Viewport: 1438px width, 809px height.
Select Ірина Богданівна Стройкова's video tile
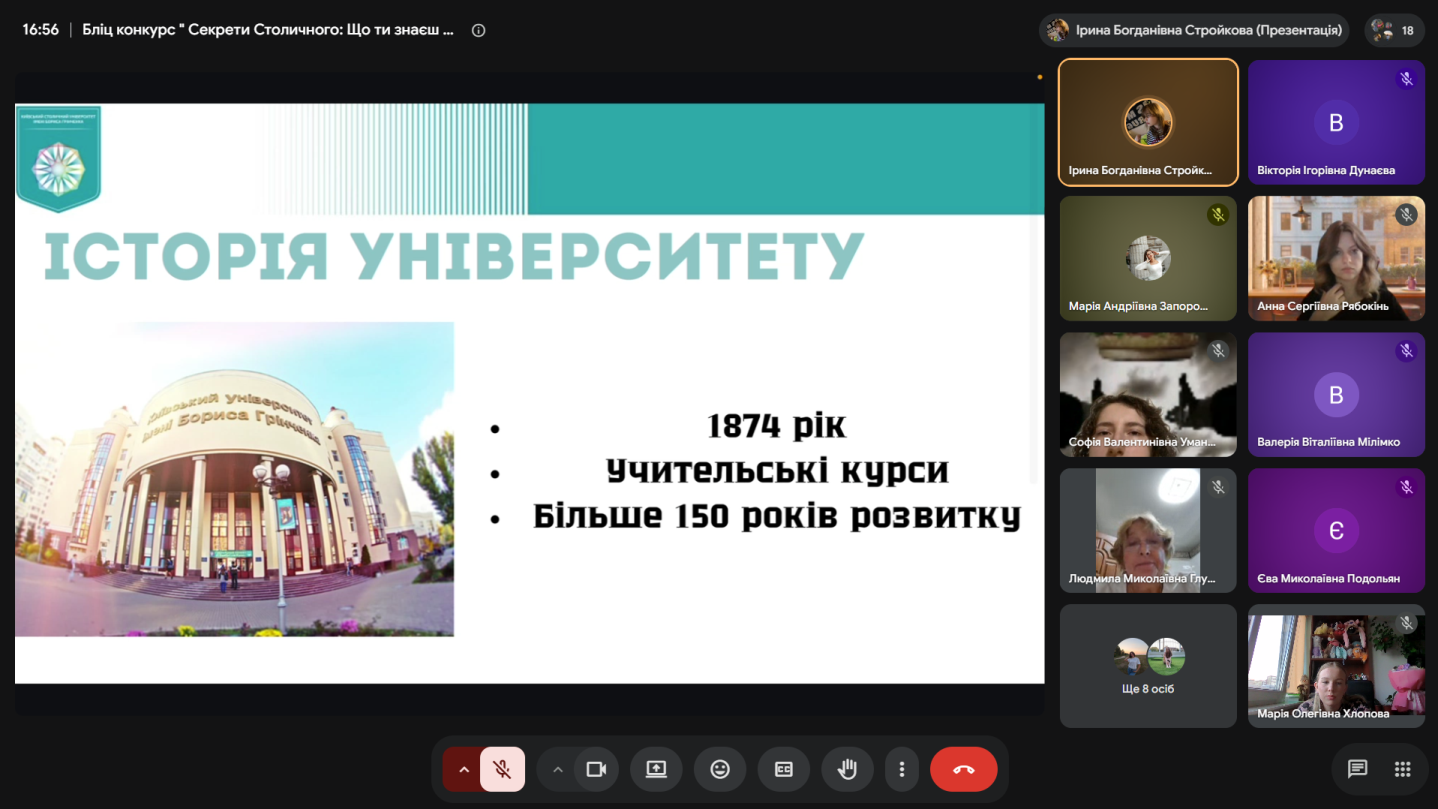point(1148,122)
